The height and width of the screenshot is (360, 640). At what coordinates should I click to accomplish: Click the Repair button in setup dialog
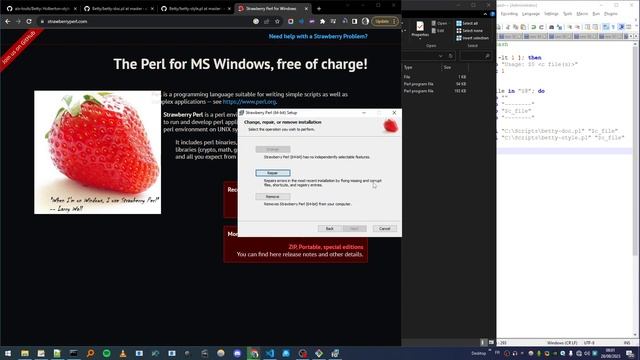point(273,173)
